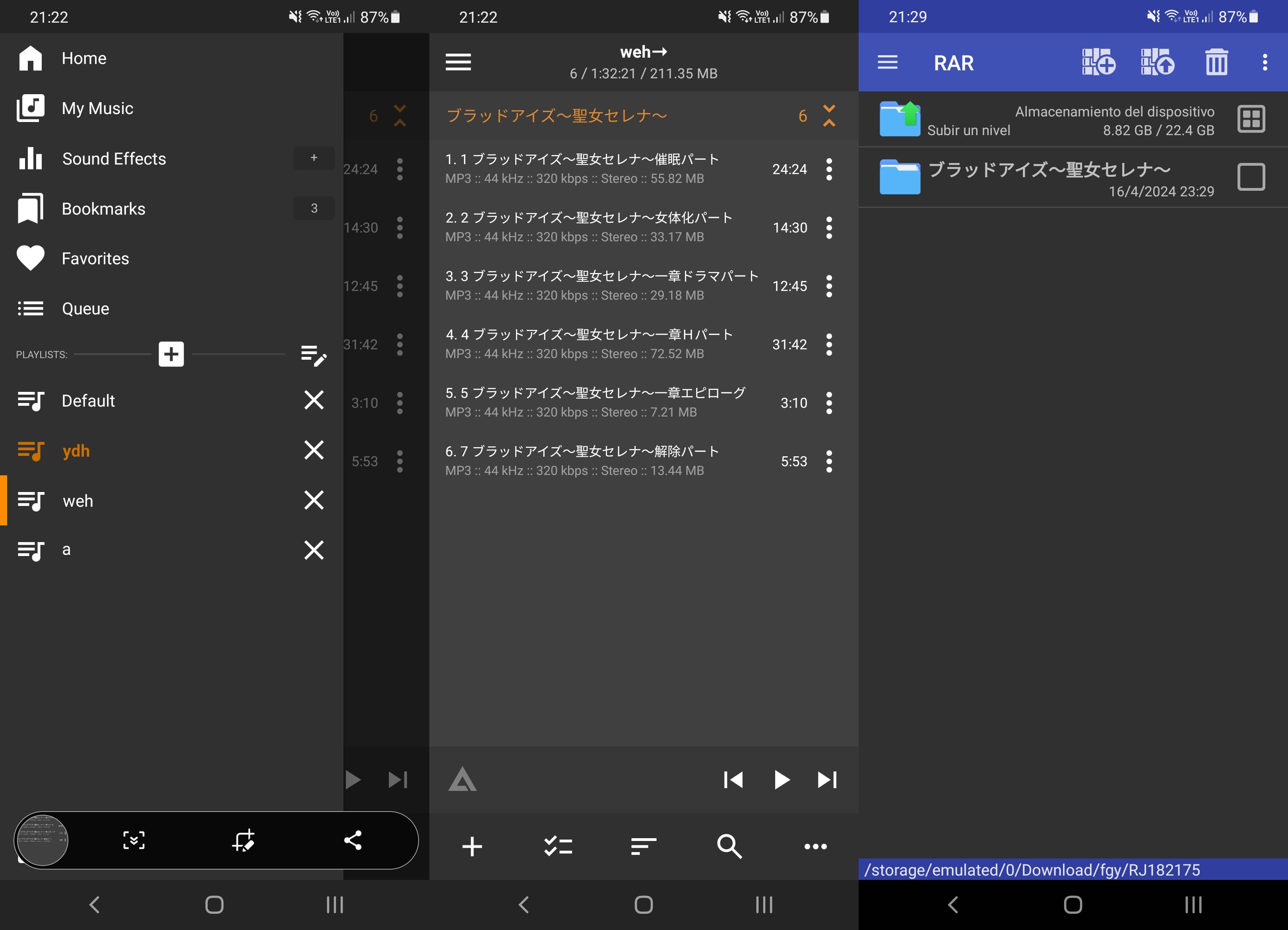
Task: Skip to previous track
Action: coord(733,780)
